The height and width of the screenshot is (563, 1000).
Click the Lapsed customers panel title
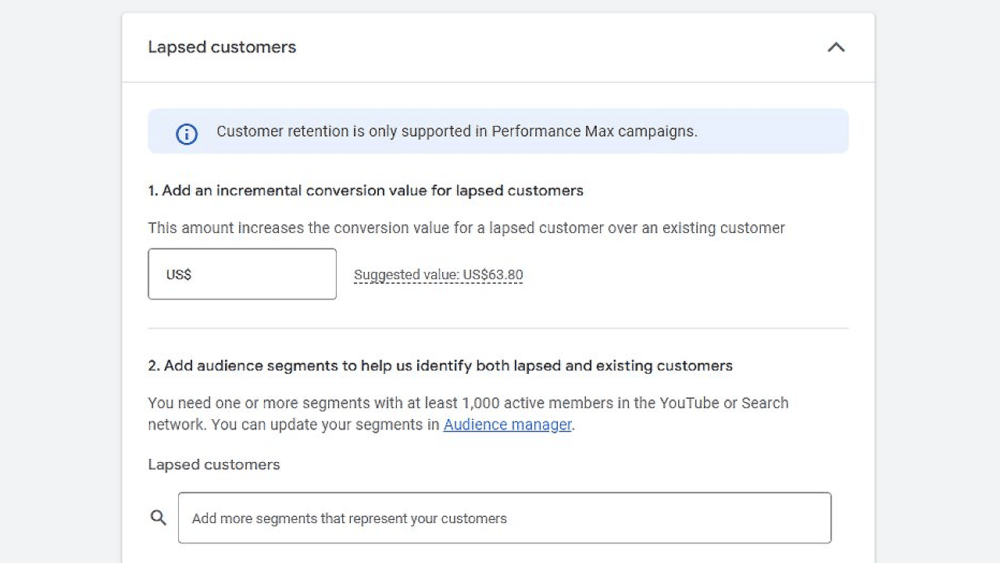click(x=222, y=47)
